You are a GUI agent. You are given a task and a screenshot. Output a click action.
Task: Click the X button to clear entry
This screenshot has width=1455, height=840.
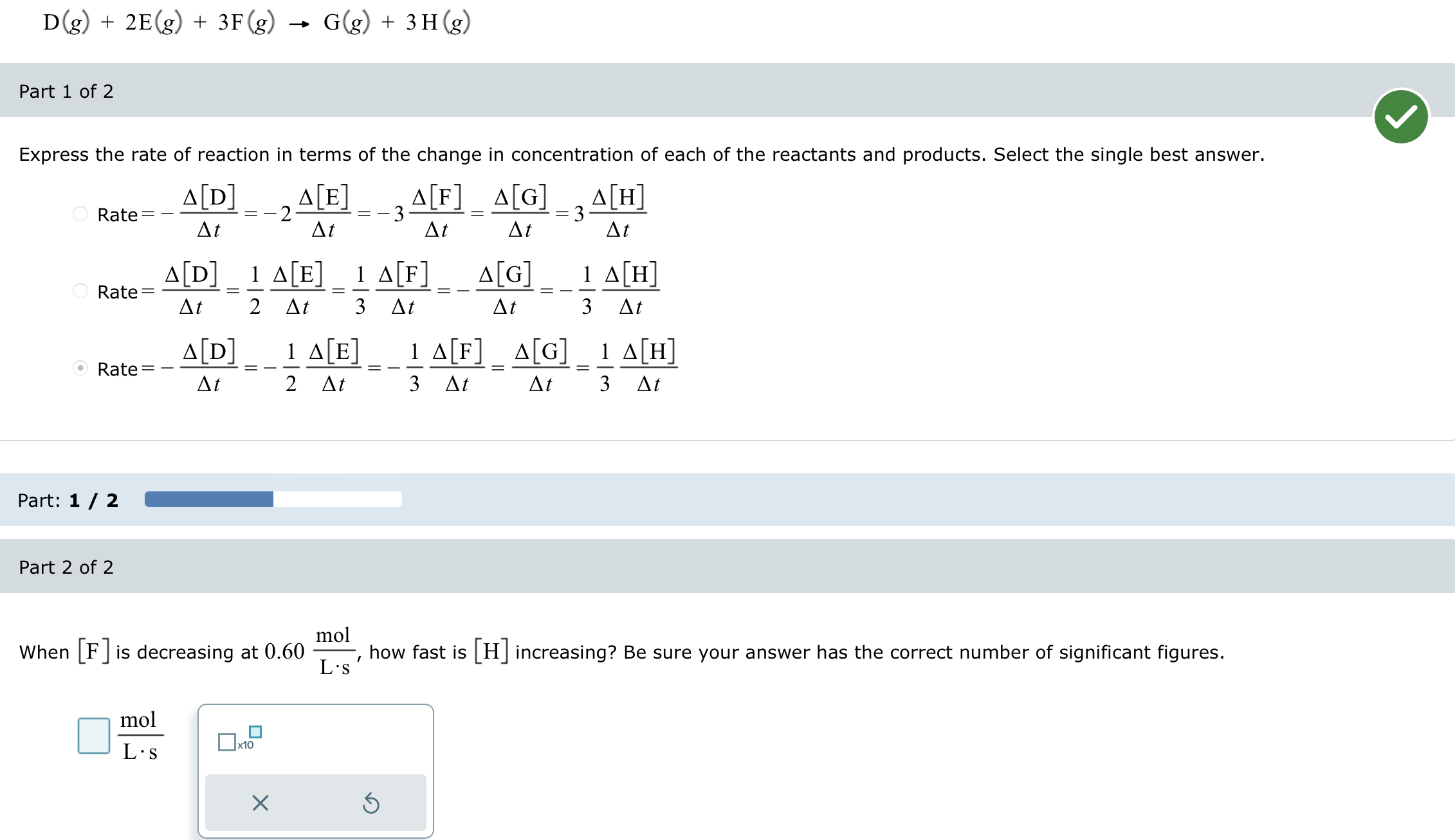click(x=259, y=802)
